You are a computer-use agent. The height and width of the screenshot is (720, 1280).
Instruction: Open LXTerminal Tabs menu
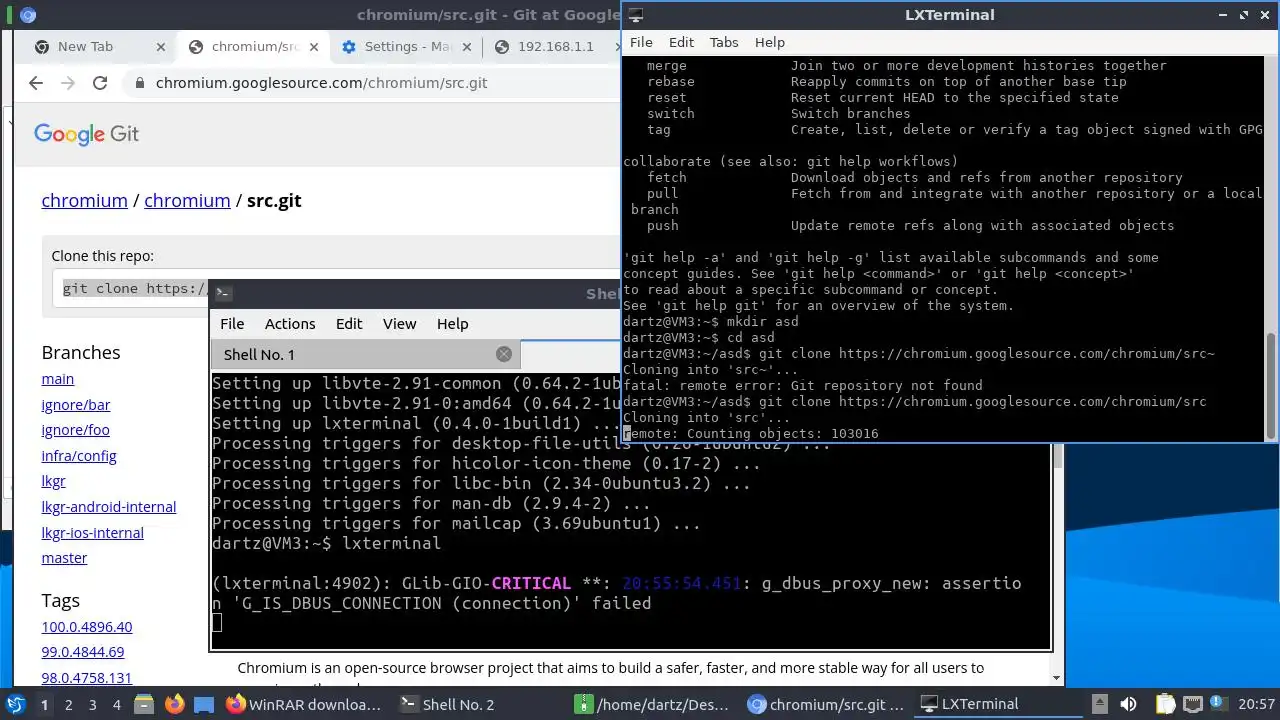click(724, 42)
